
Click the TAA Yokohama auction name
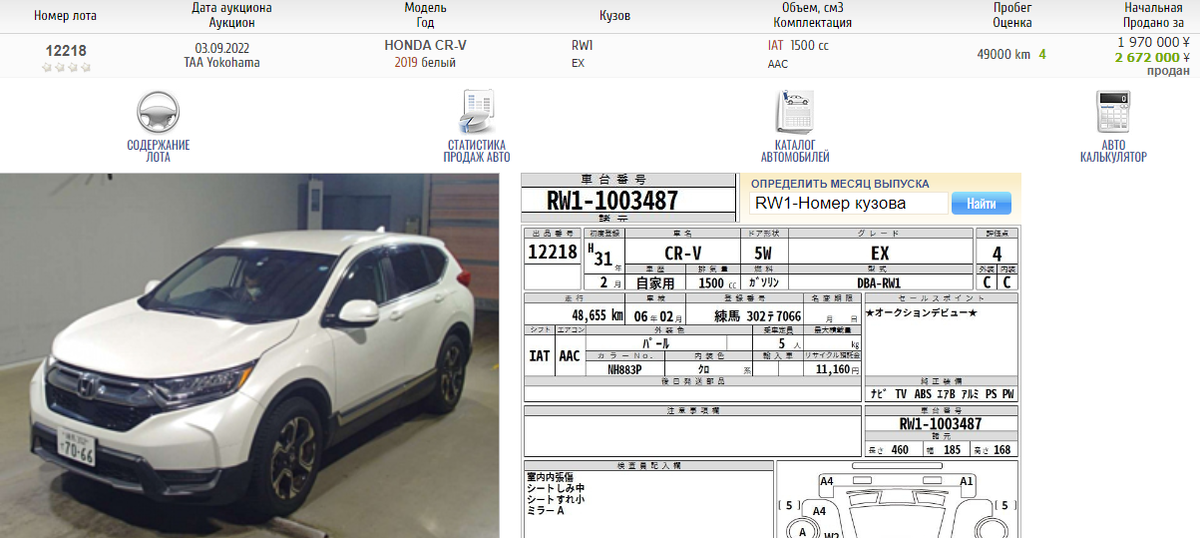(222, 63)
